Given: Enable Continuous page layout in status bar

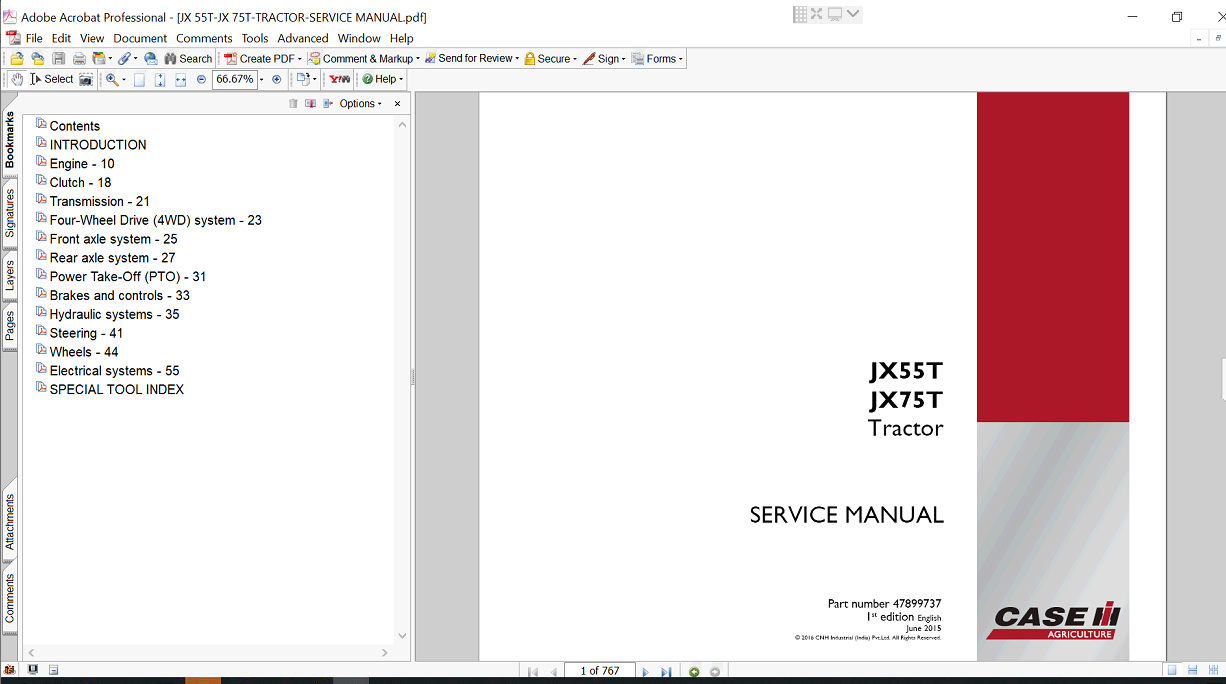Looking at the screenshot, I should (x=1193, y=670).
